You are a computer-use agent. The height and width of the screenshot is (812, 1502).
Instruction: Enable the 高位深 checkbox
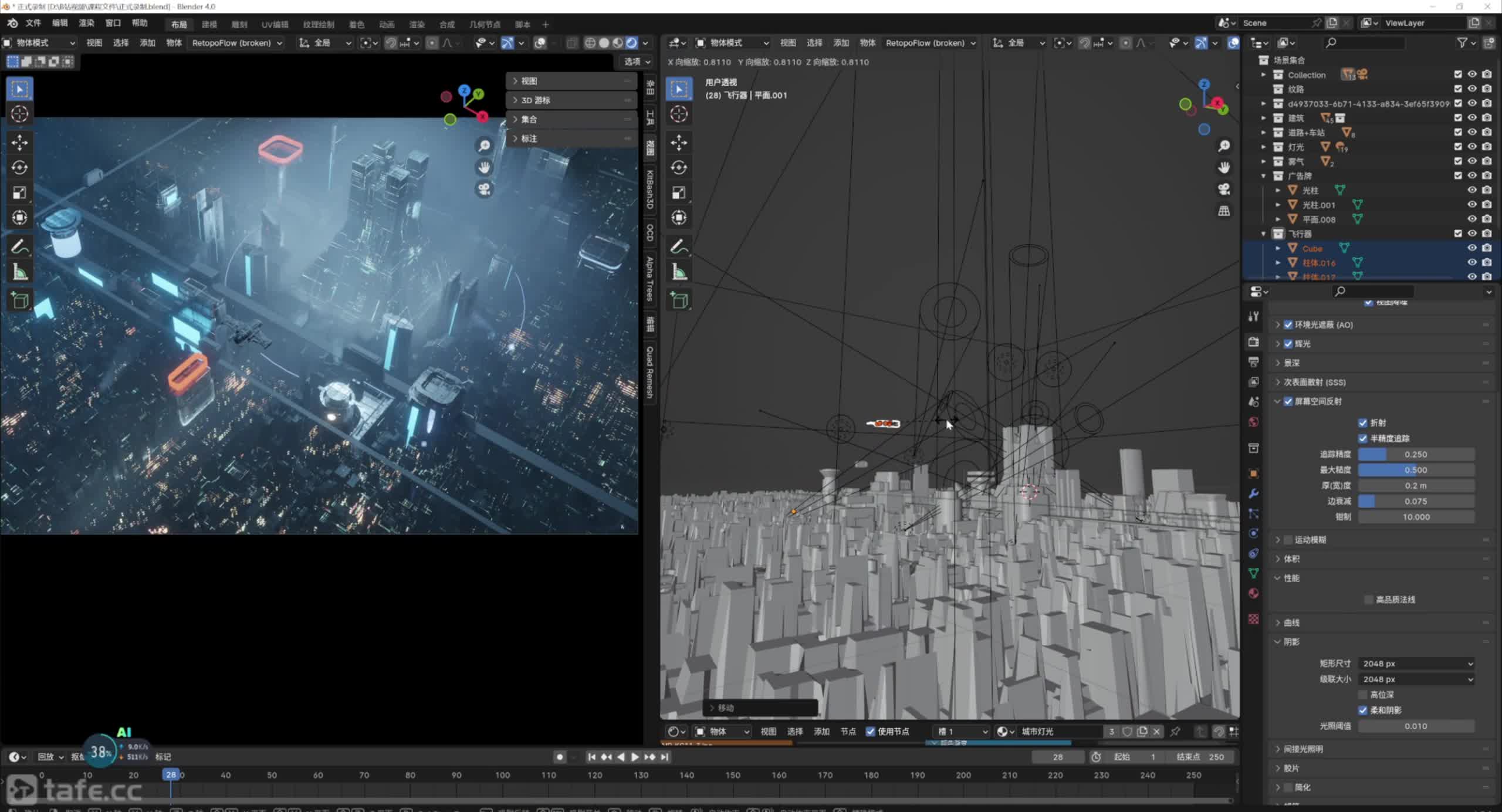[1363, 695]
